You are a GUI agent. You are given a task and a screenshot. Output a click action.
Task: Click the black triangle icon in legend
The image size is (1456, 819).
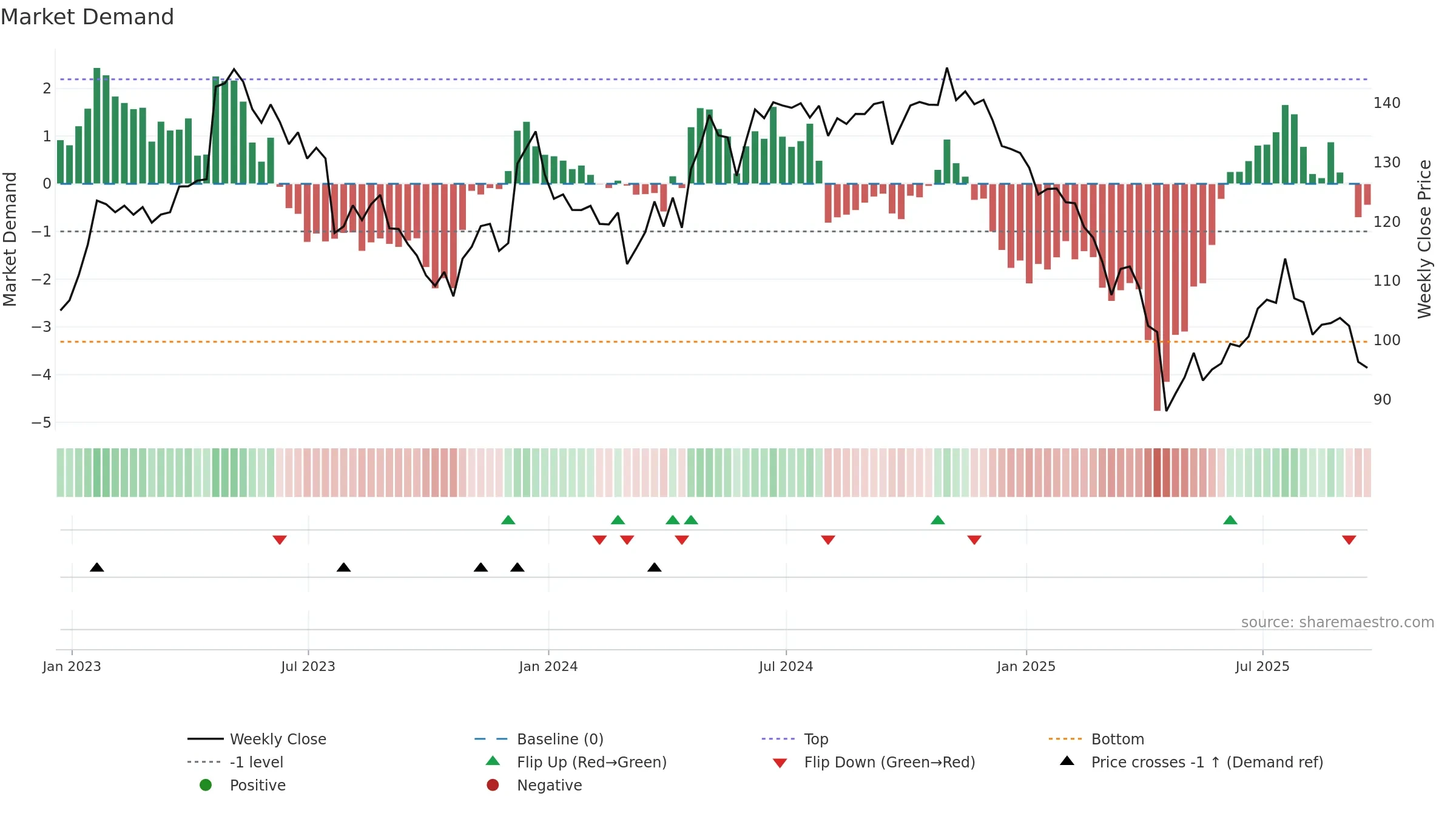(1067, 761)
